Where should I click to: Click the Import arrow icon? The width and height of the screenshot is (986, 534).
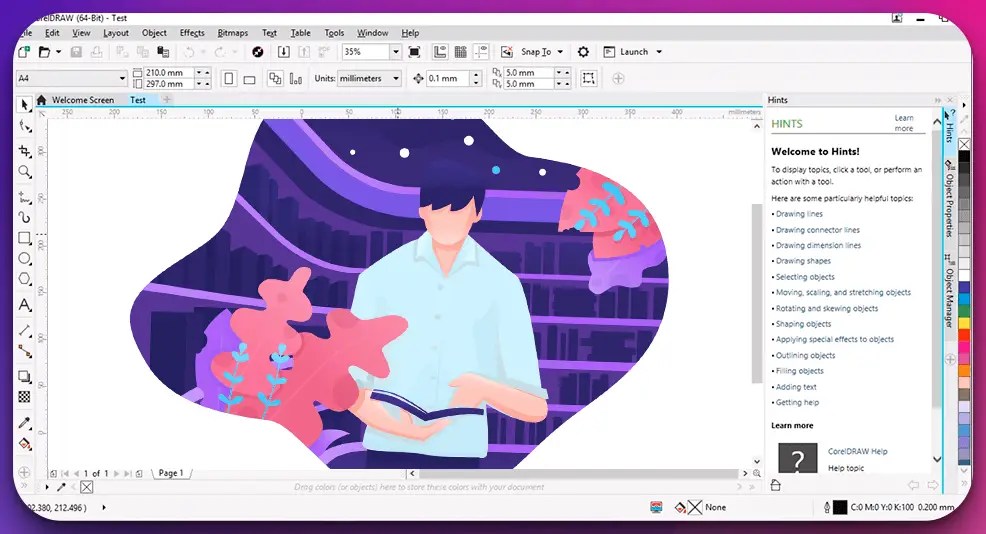(284, 52)
